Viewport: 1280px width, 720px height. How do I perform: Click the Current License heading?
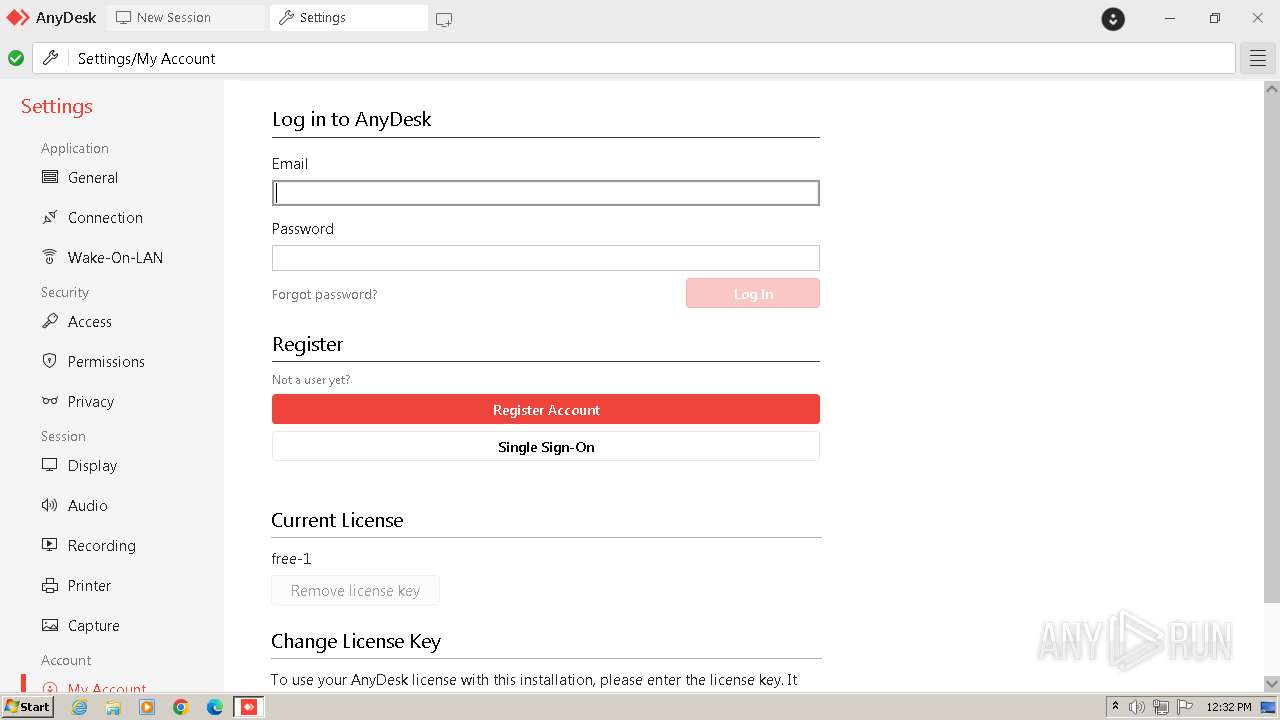coord(337,520)
